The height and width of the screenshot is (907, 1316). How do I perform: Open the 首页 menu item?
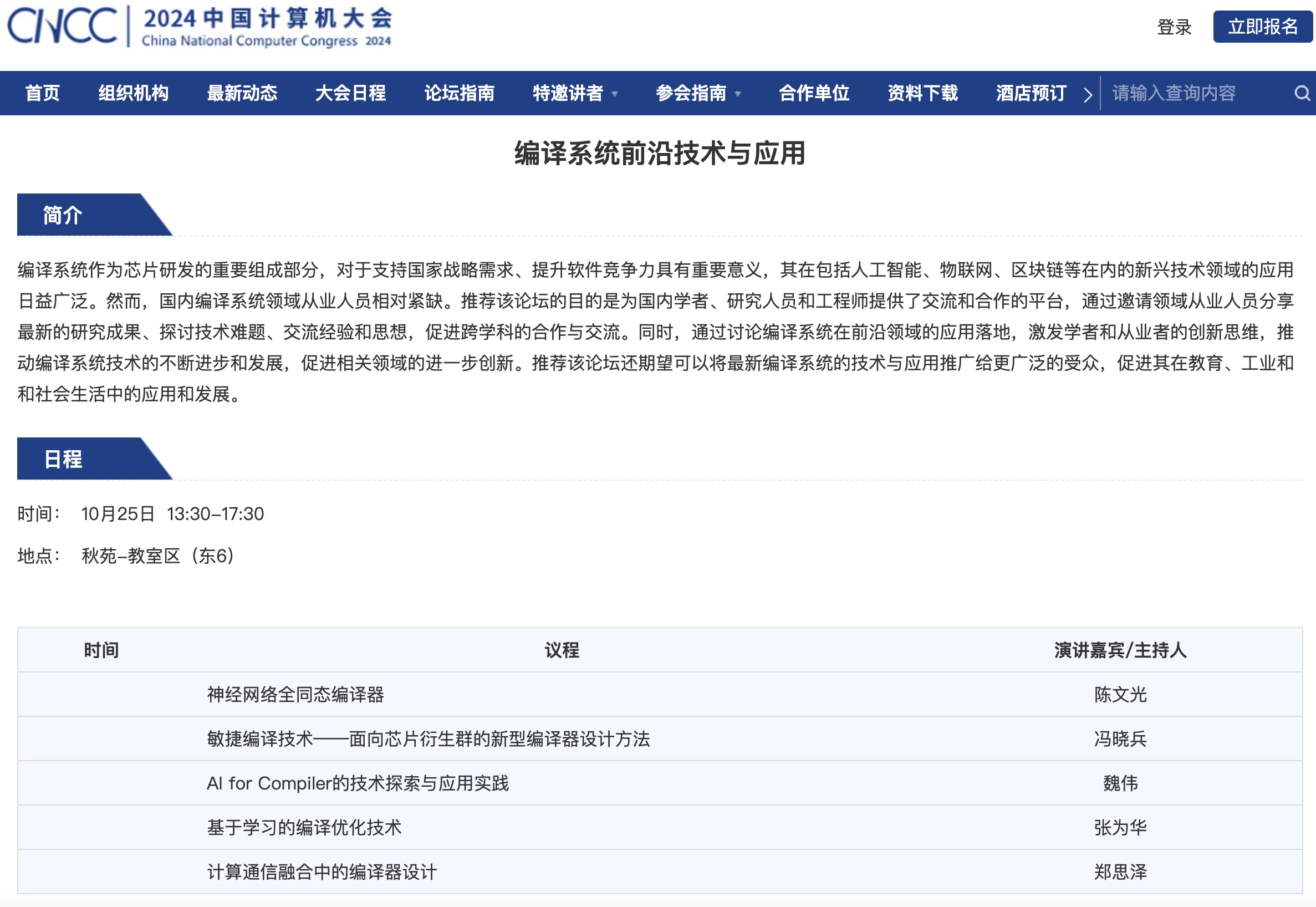tap(43, 93)
